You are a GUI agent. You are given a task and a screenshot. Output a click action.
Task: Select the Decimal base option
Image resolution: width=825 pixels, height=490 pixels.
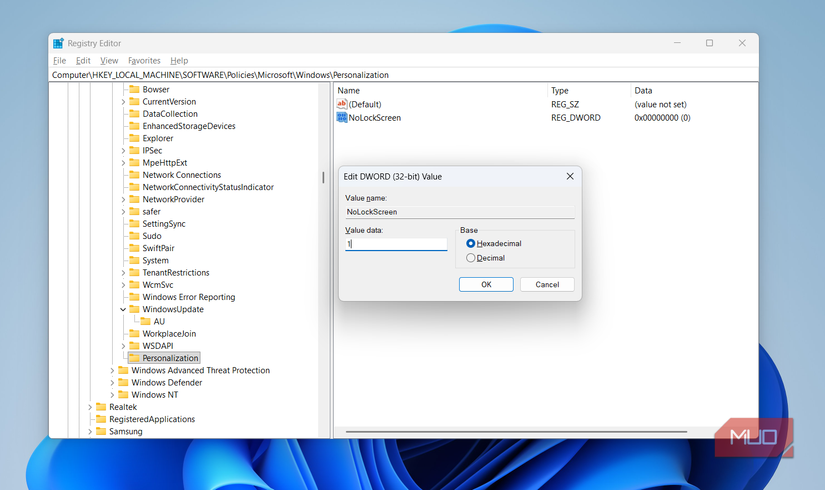point(471,258)
